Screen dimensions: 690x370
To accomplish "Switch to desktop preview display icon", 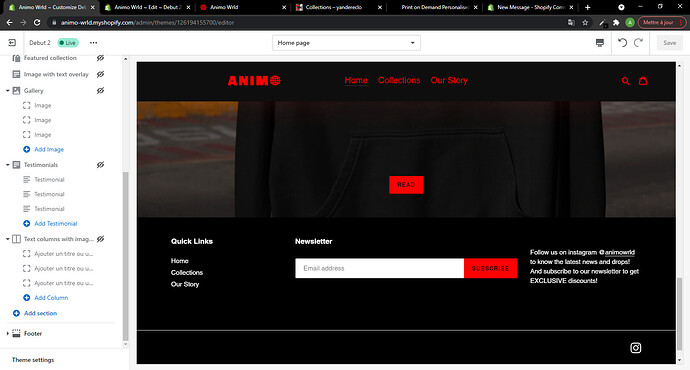I will point(600,43).
